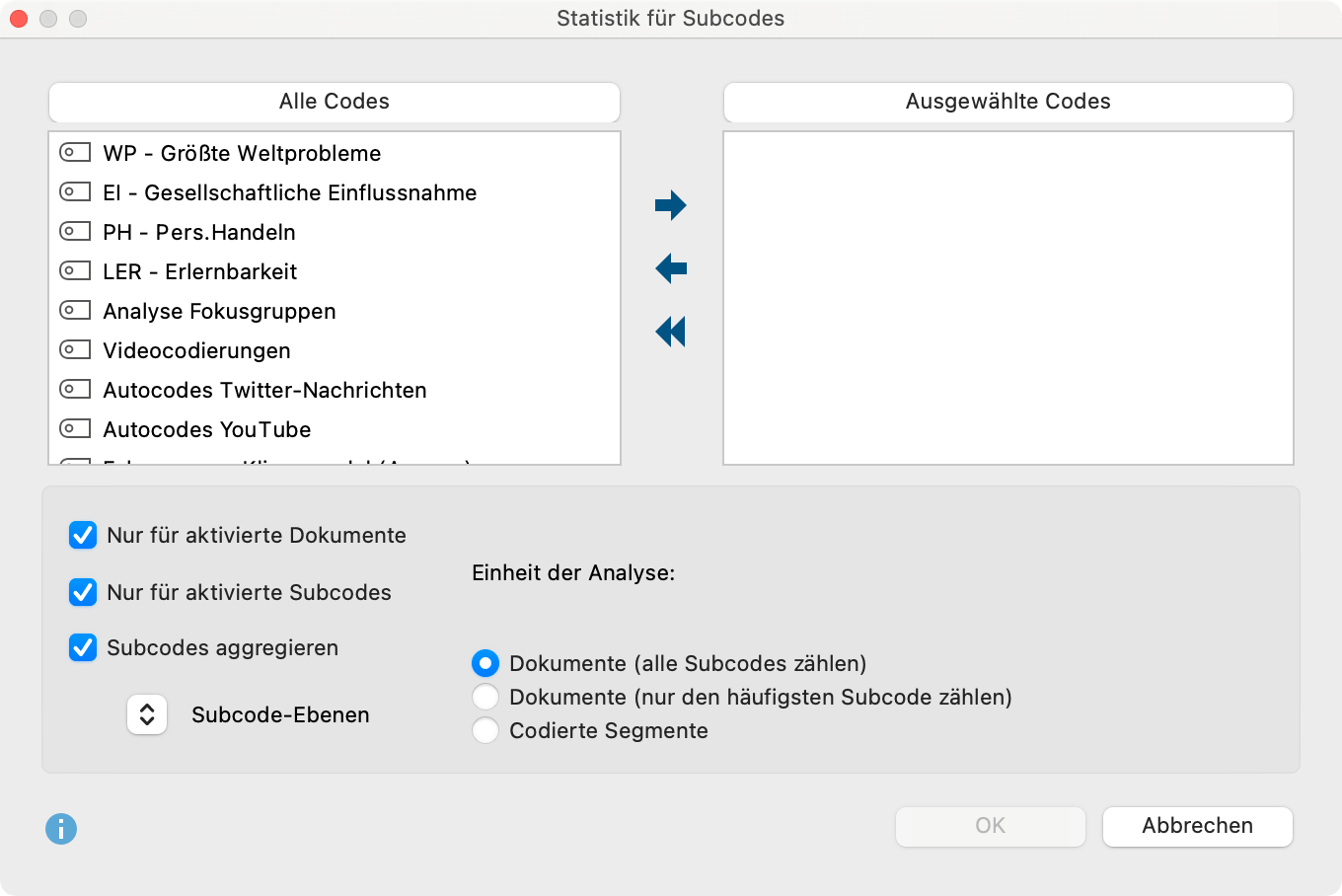Viewport: 1342px width, 896px height.
Task: Disable Subcodes aggregieren option
Action: tap(83, 647)
